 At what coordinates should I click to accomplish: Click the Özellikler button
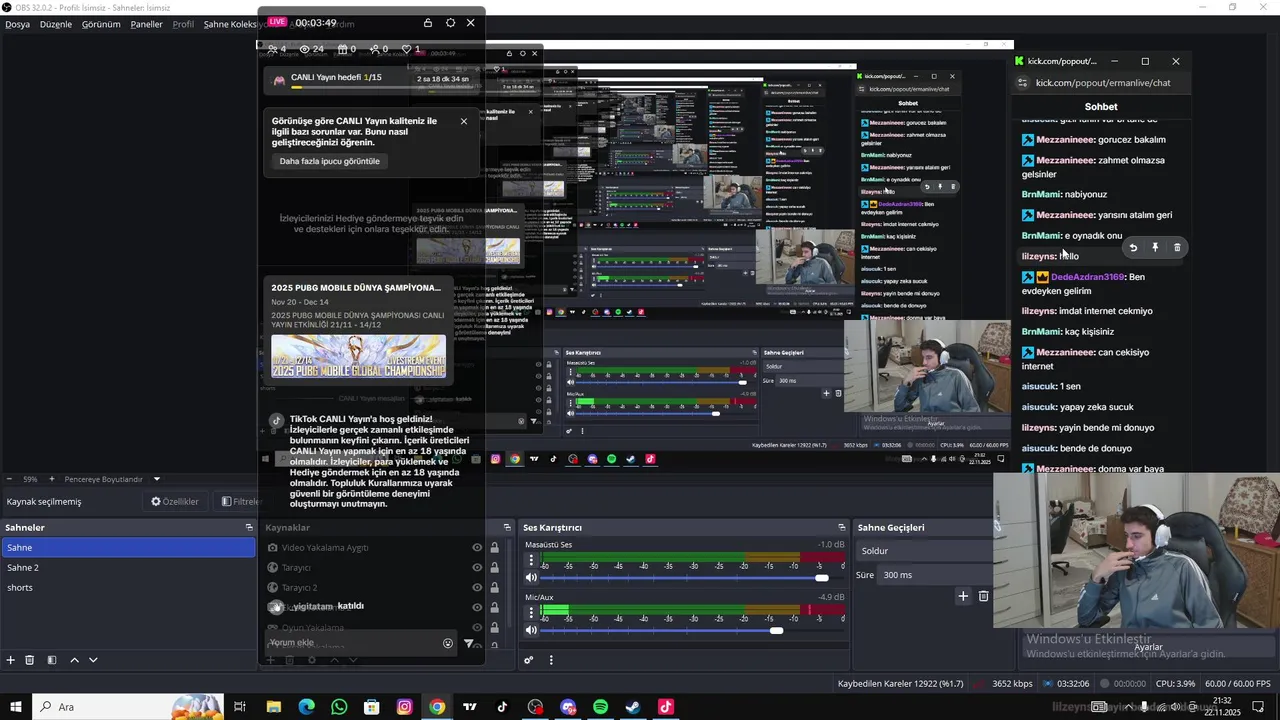(175, 501)
